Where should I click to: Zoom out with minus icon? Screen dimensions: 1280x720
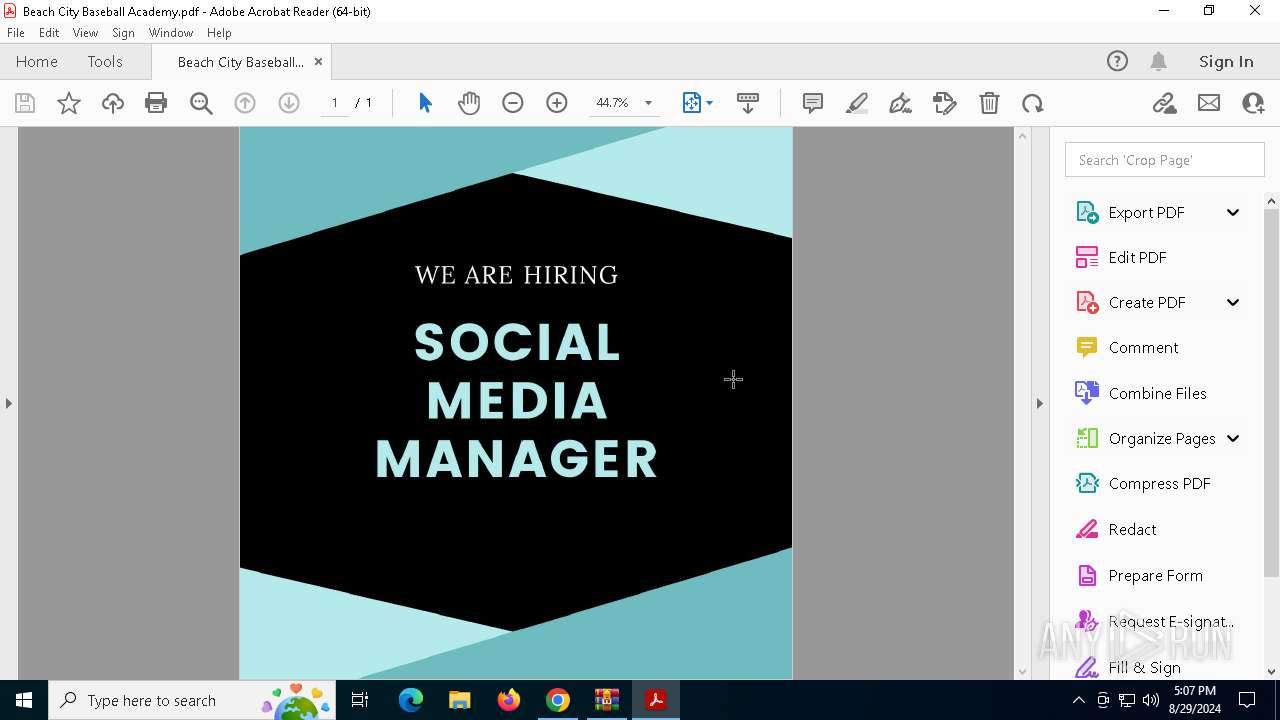coord(513,103)
